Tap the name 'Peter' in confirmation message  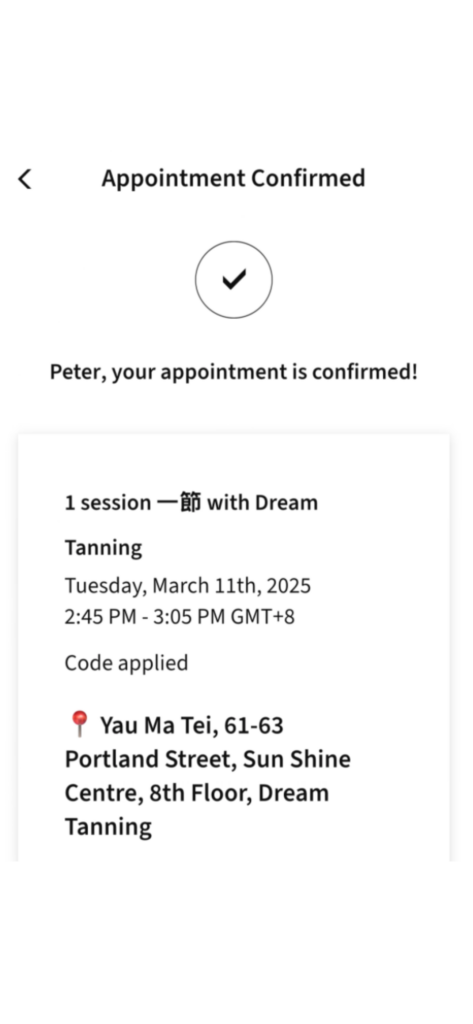[x=78, y=372]
